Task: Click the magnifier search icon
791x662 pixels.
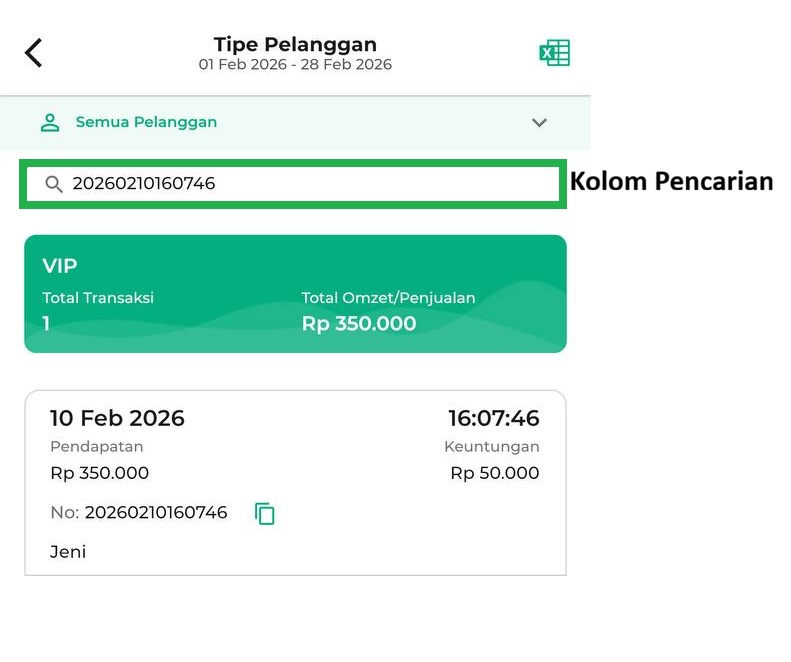Action: (54, 184)
